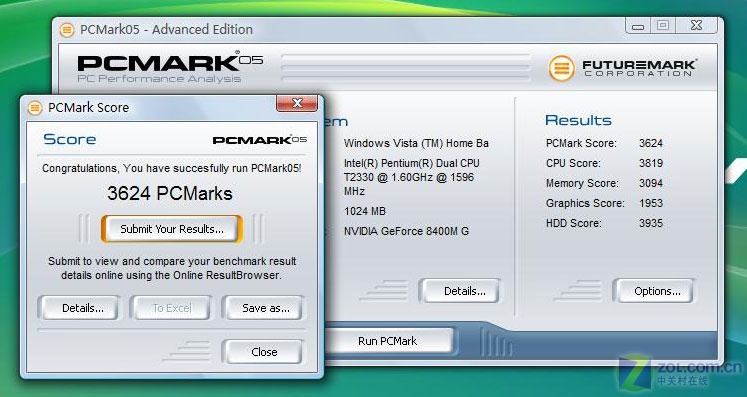Viewport: 747px width, 397px height.
Task: Click CPU score value 3819
Action: pyautogui.click(x=651, y=163)
